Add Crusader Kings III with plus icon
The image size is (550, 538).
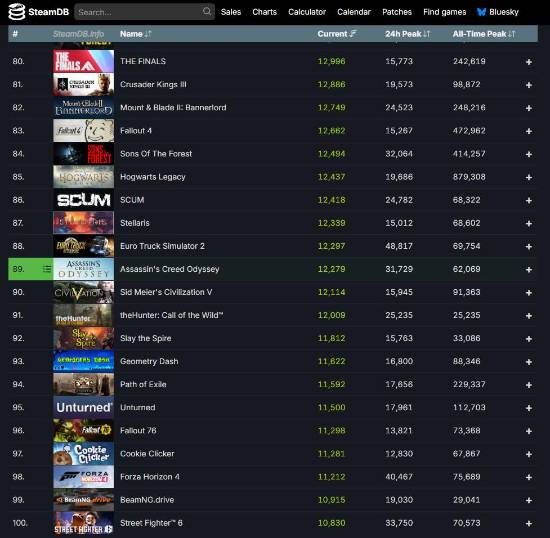pos(529,85)
